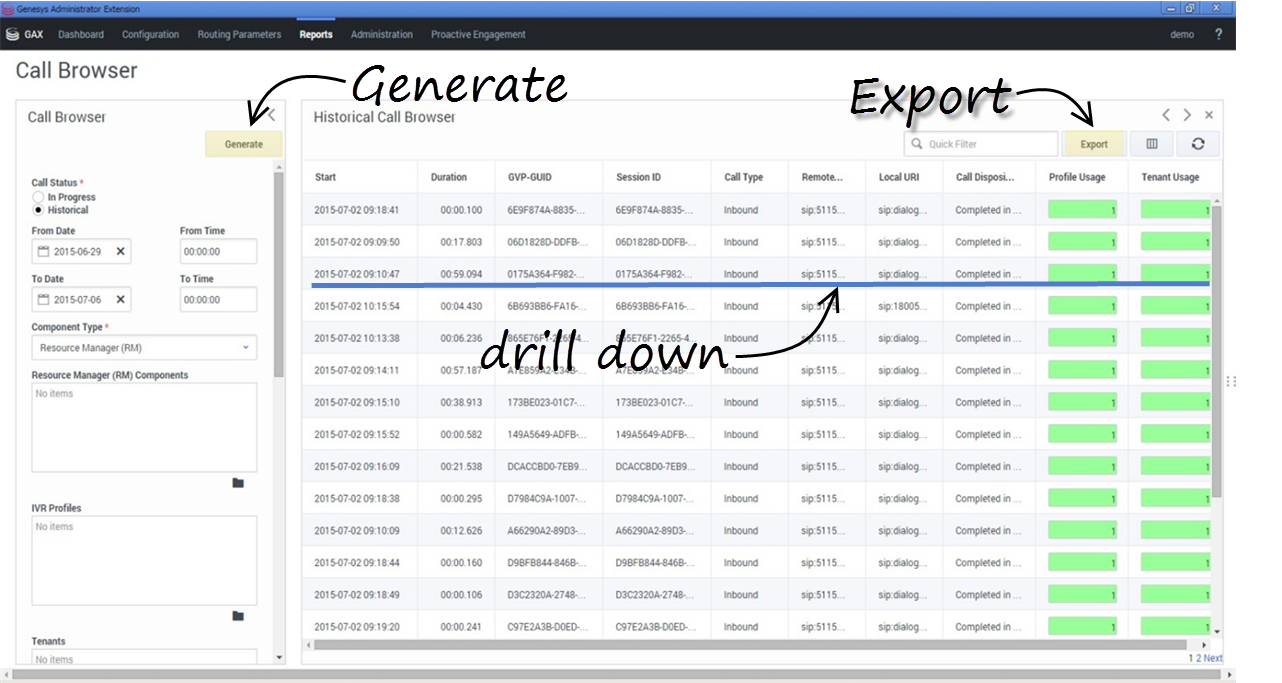1282x683 pixels.
Task: Open the Routing Parameters menu
Action: (239, 35)
